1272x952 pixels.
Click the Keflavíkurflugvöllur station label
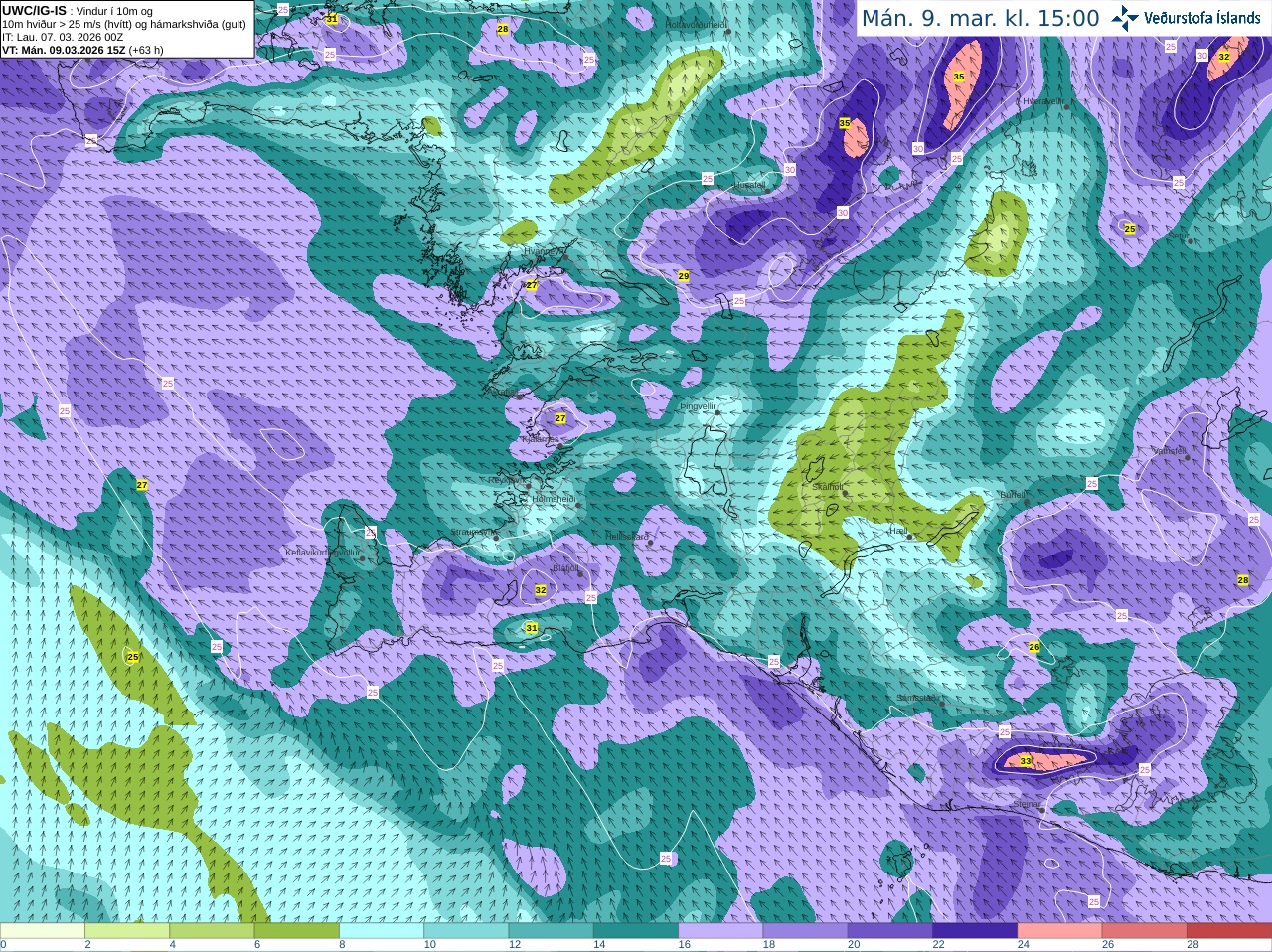point(322,552)
